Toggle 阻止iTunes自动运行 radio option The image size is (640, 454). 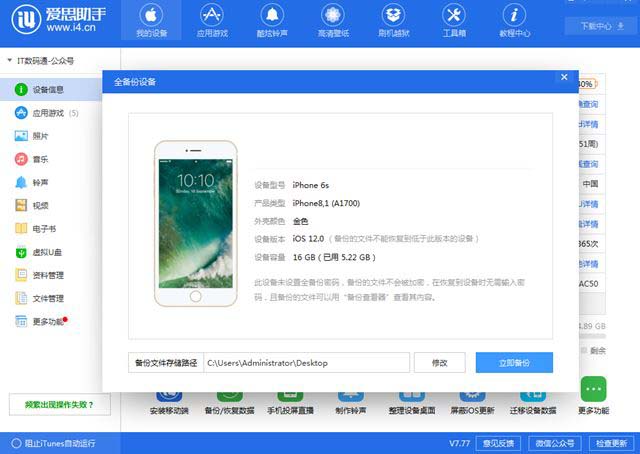click(x=16, y=443)
